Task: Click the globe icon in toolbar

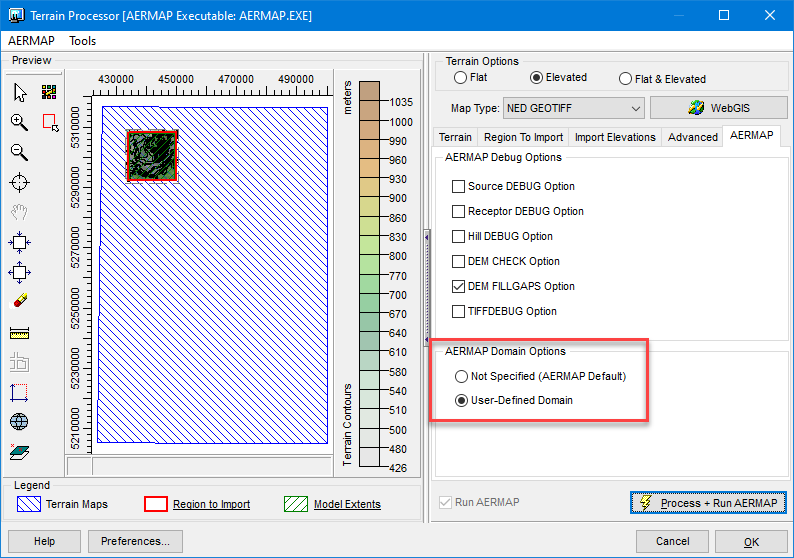Action: point(19,422)
